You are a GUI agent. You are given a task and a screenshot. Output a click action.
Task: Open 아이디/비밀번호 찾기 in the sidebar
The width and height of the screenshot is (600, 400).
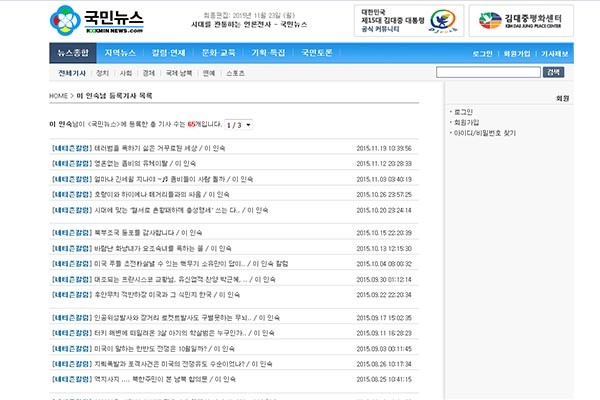484,133
